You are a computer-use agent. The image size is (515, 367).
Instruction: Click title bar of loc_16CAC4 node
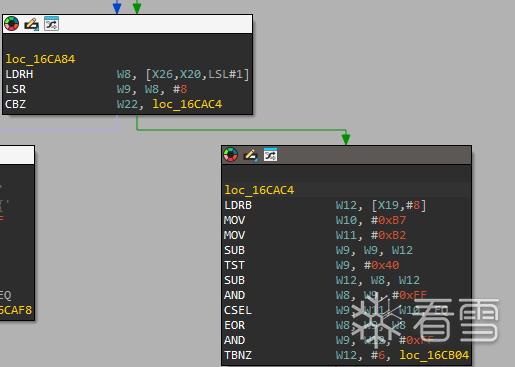click(x=347, y=155)
